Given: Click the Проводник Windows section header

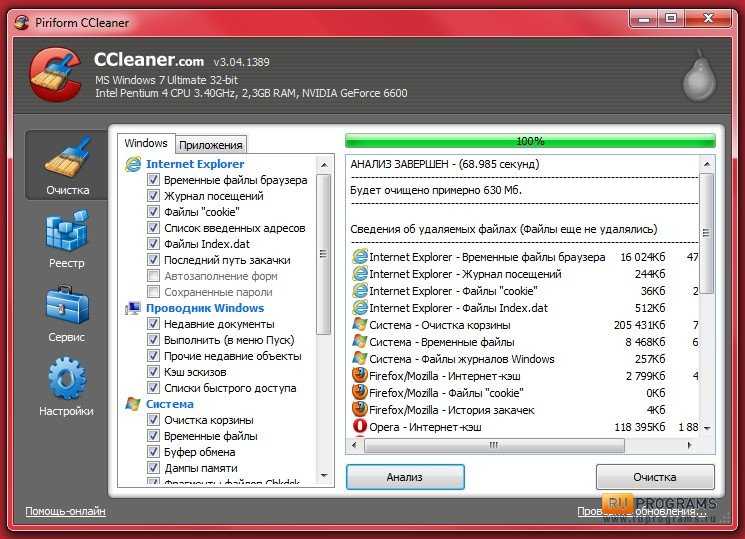Looking at the screenshot, I should [x=205, y=308].
